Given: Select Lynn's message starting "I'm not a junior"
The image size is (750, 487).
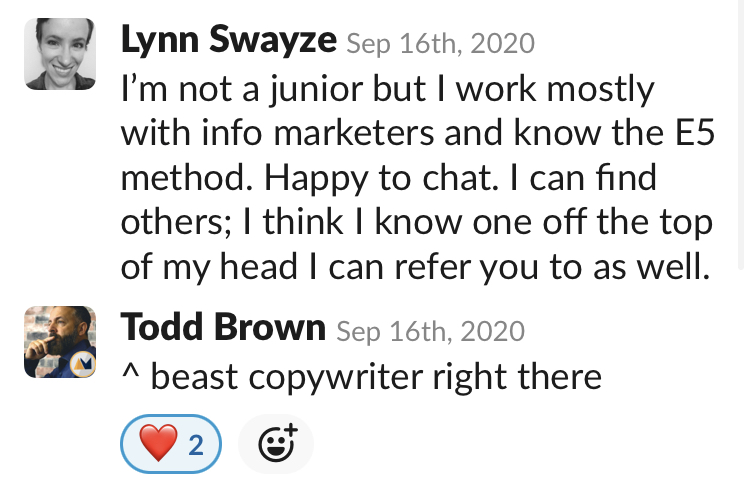Looking at the screenshot, I should pos(418,177).
